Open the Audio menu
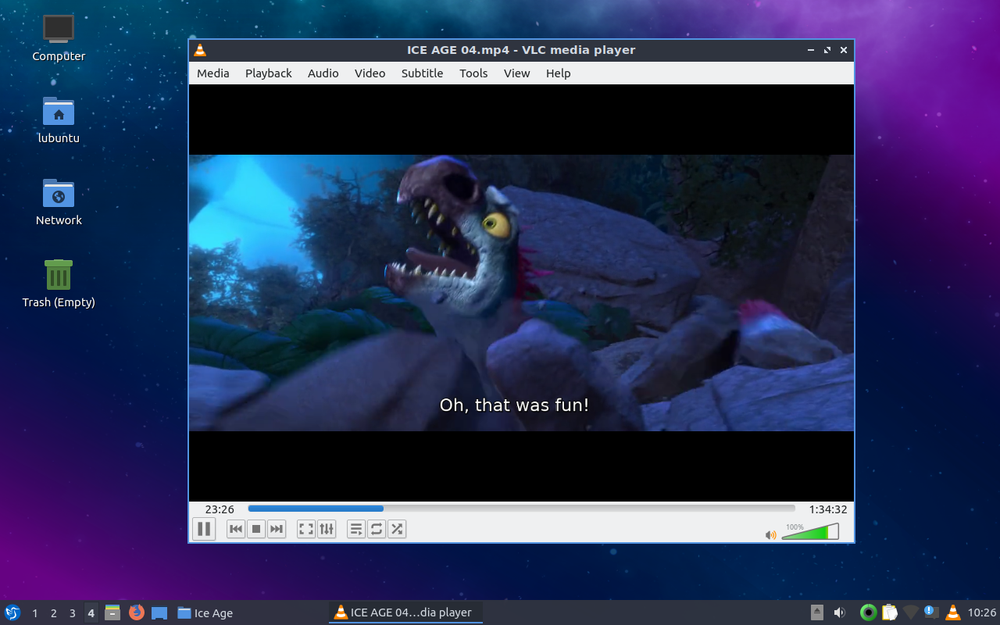Screen dimensions: 1000x625 tap(322, 73)
